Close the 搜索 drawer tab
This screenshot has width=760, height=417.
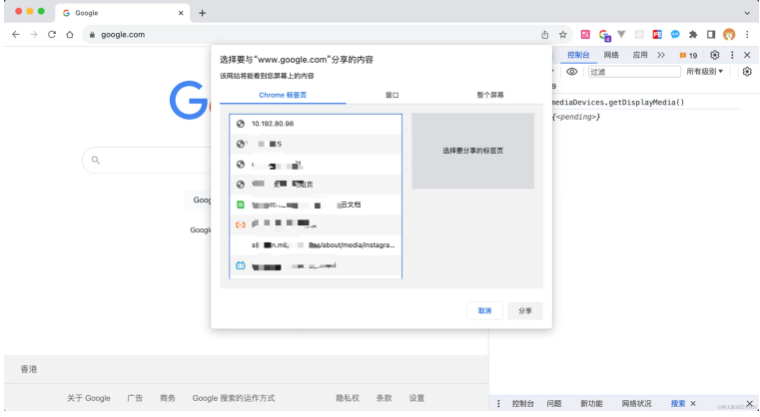point(693,403)
